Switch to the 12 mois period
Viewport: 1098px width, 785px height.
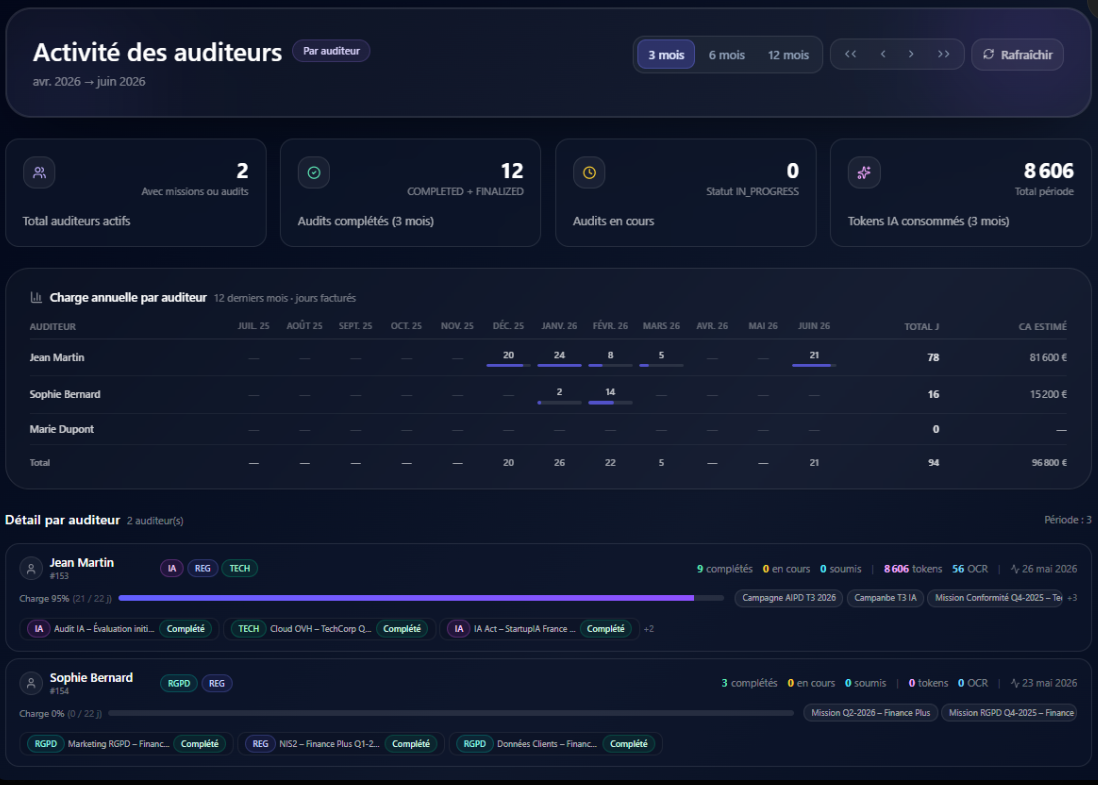coord(788,55)
